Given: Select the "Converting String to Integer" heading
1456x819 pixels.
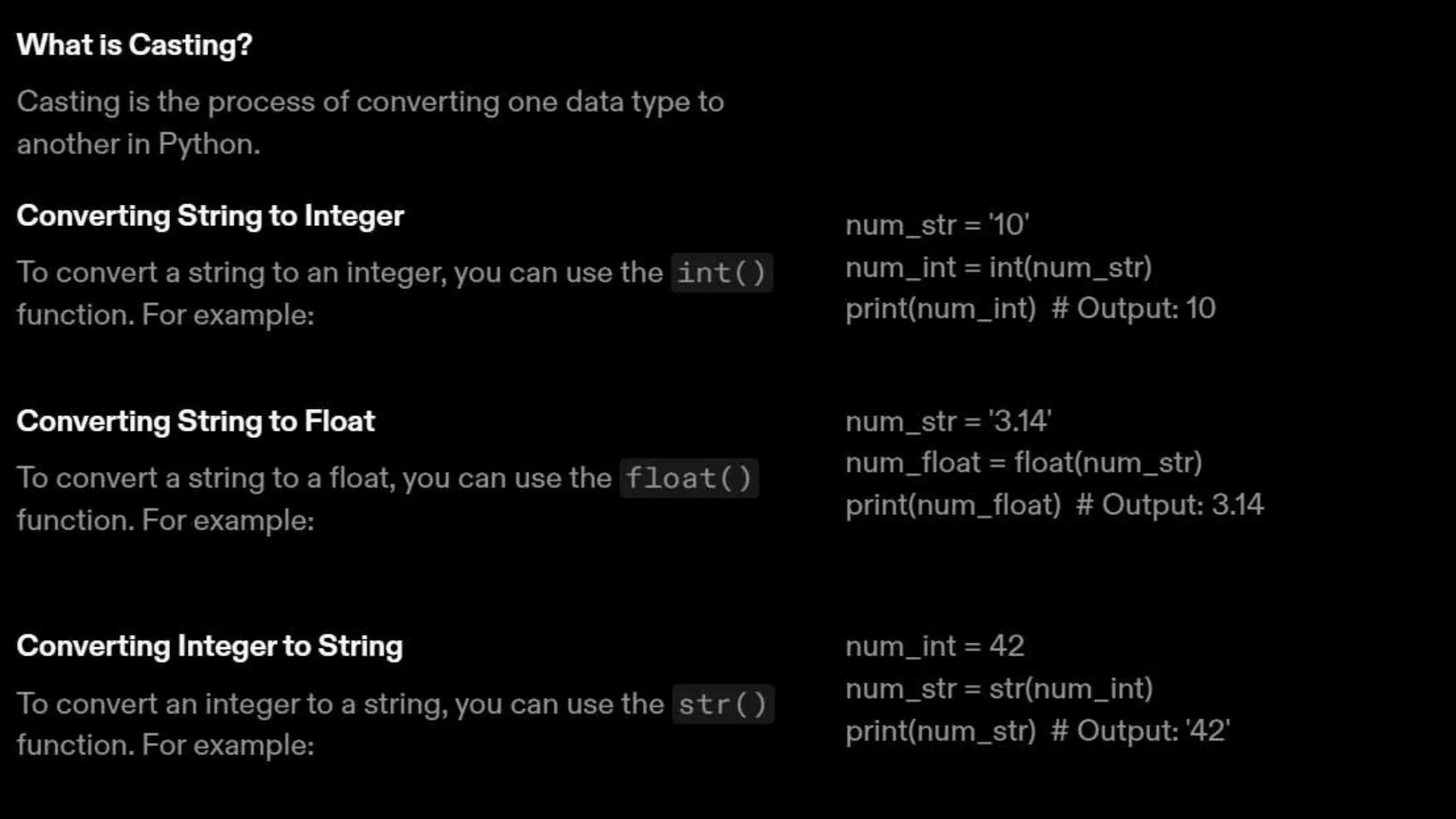Looking at the screenshot, I should (210, 215).
